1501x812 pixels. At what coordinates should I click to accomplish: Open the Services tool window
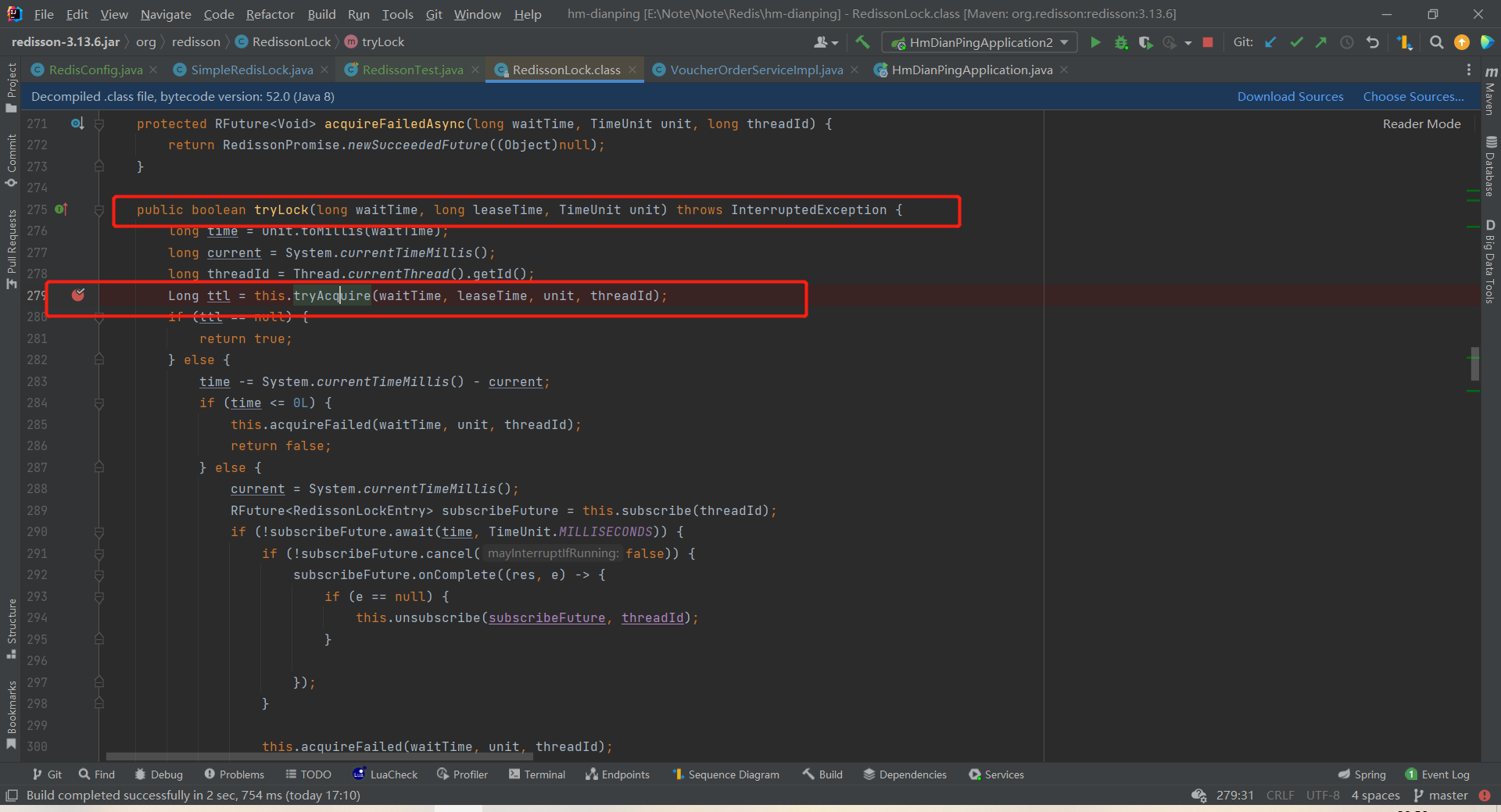pos(996,774)
